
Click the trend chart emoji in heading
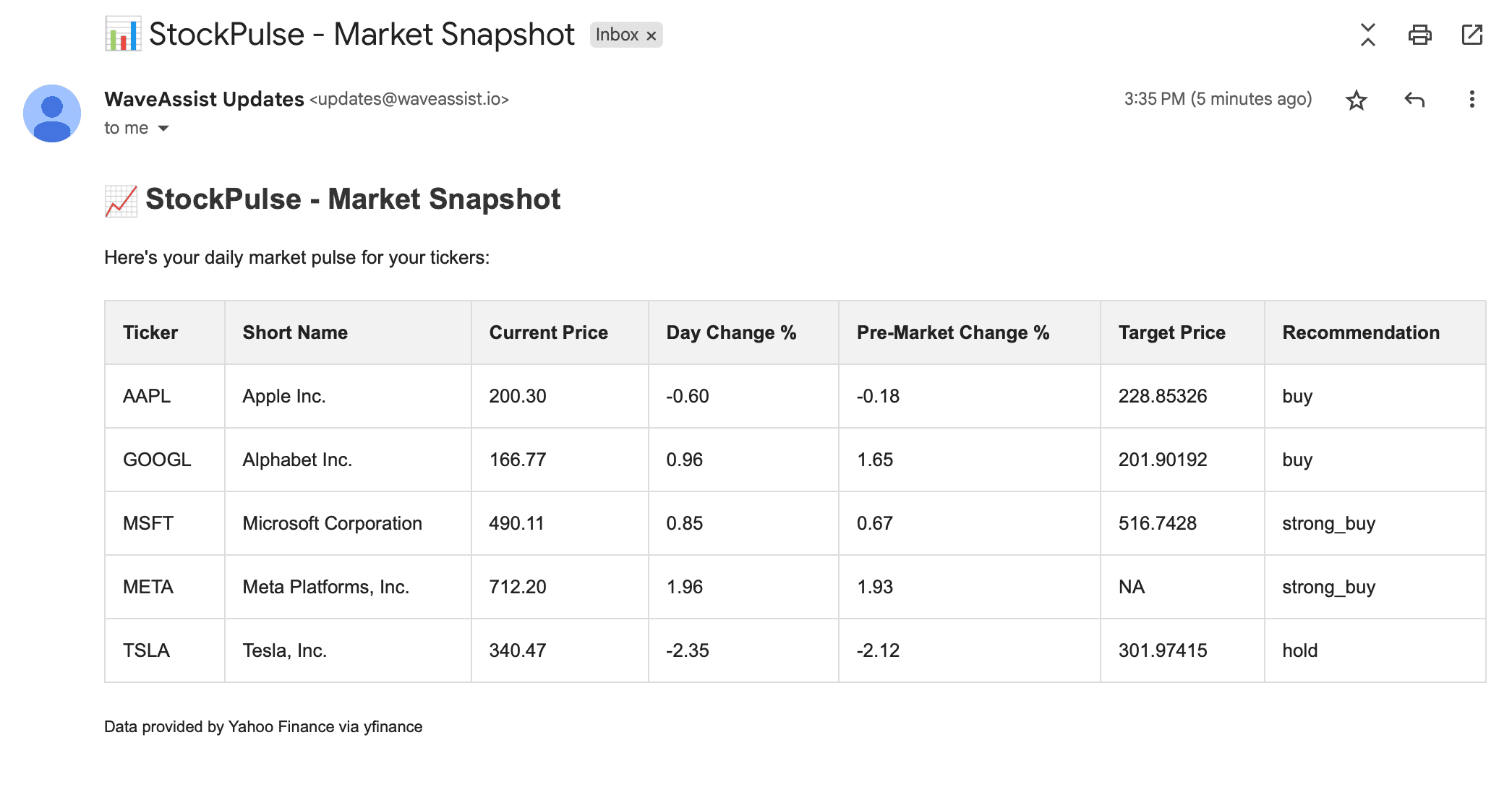121,200
